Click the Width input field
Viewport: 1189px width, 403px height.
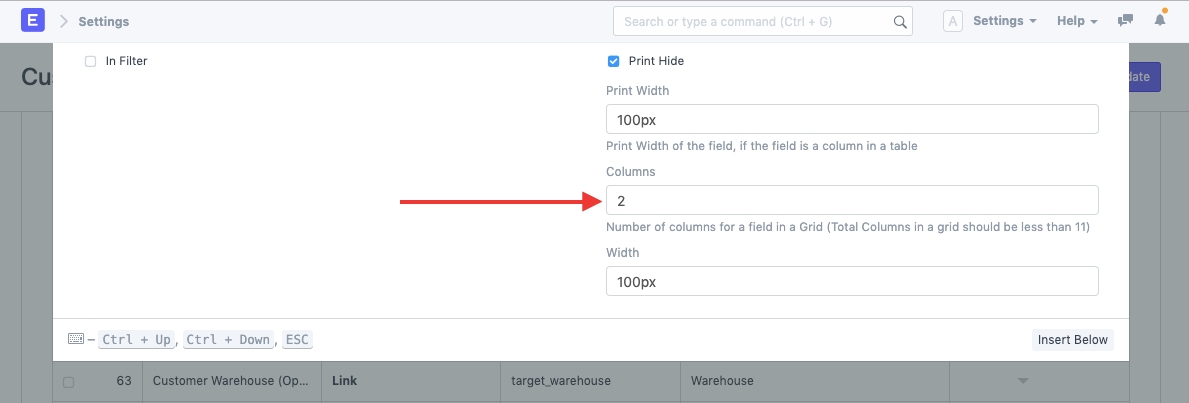pos(852,281)
